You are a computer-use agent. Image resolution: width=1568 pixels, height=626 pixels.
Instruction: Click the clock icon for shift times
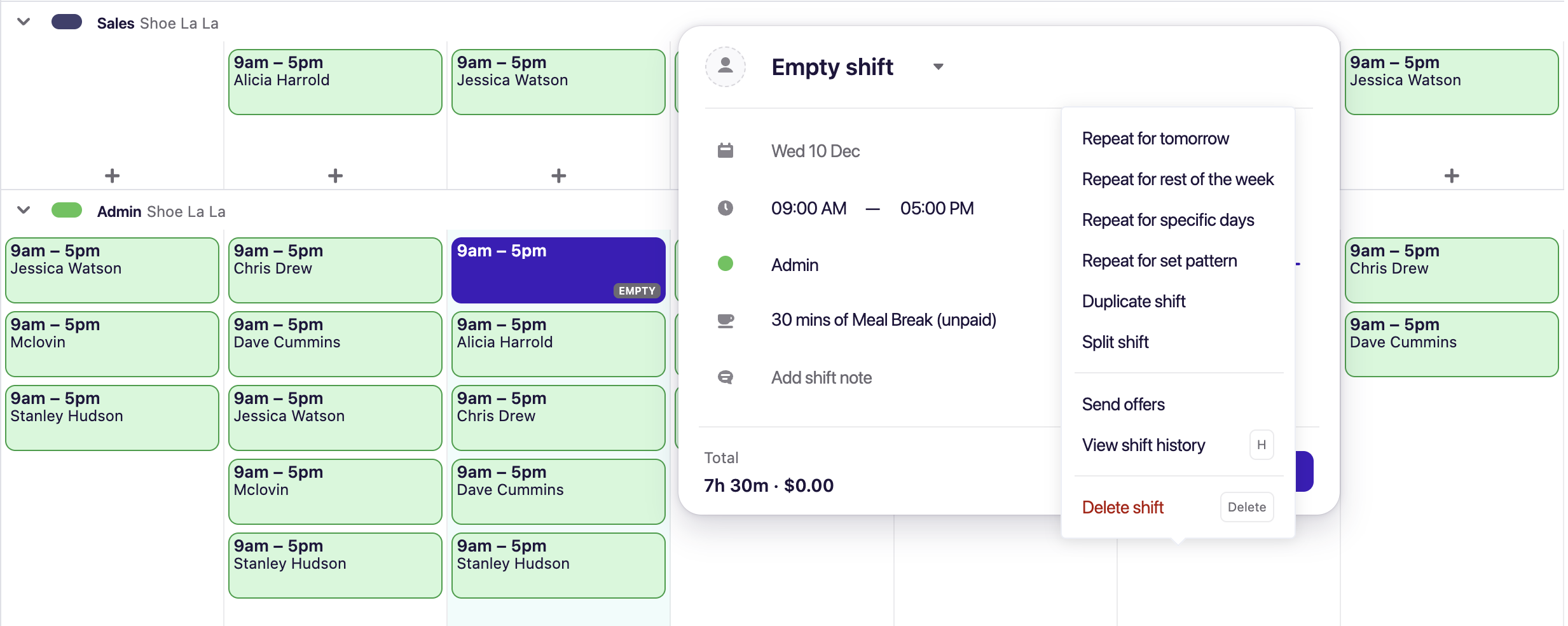726,207
